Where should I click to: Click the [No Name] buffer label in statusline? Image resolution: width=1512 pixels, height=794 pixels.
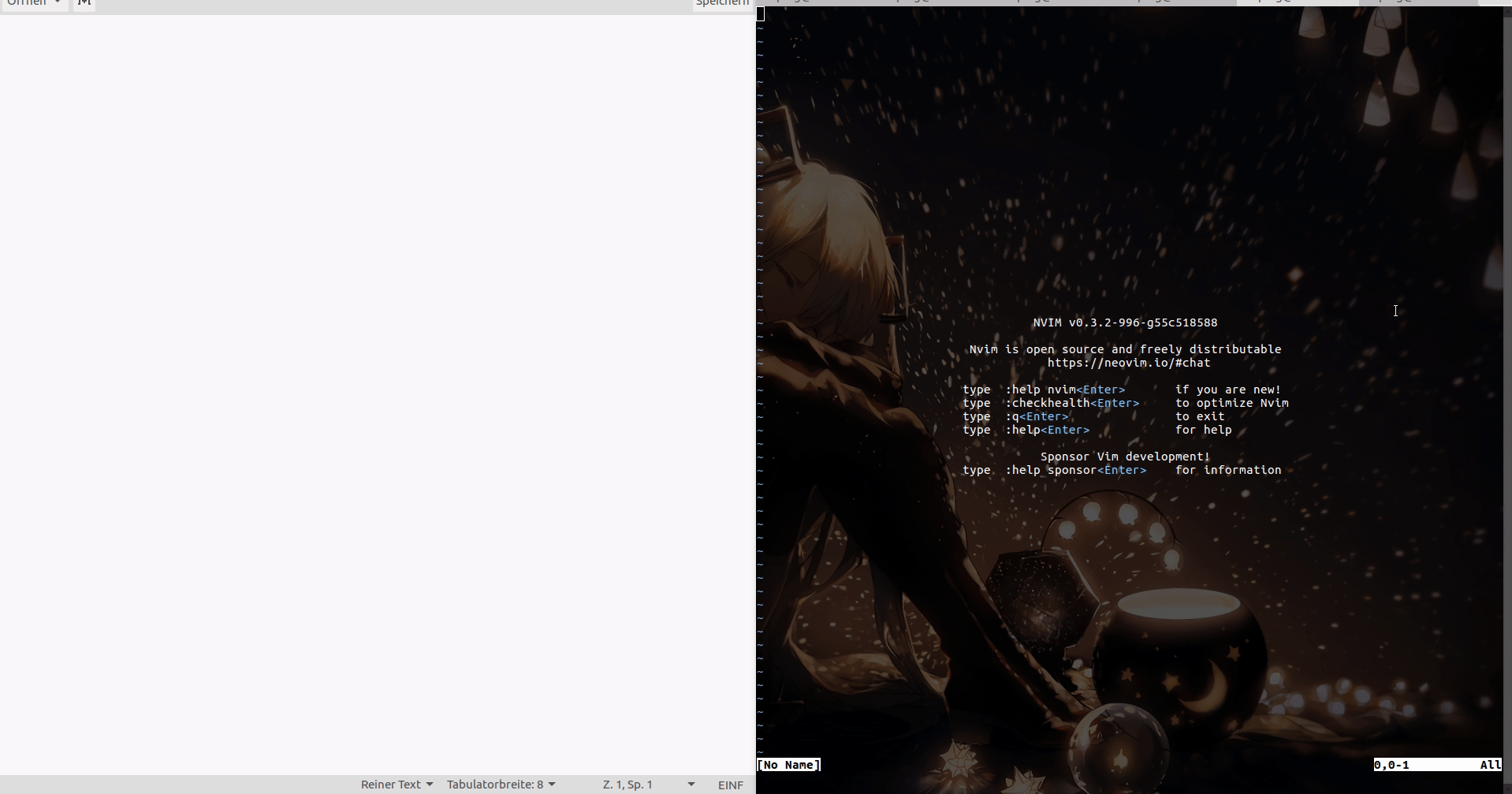(789, 765)
